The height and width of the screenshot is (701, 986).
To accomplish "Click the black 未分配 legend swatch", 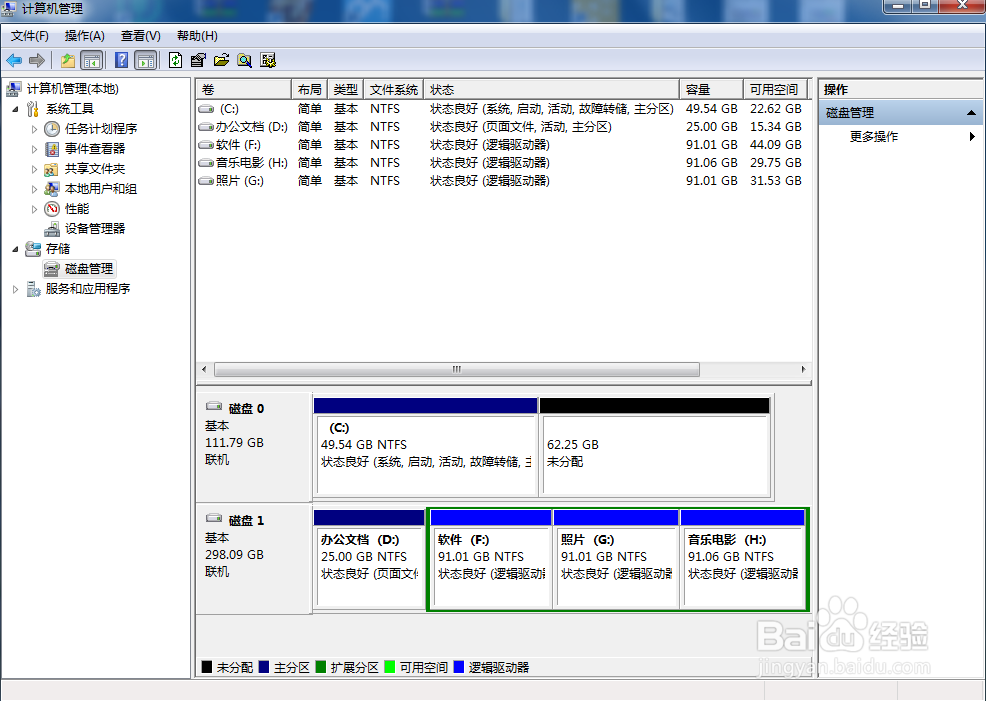I will (206, 667).
